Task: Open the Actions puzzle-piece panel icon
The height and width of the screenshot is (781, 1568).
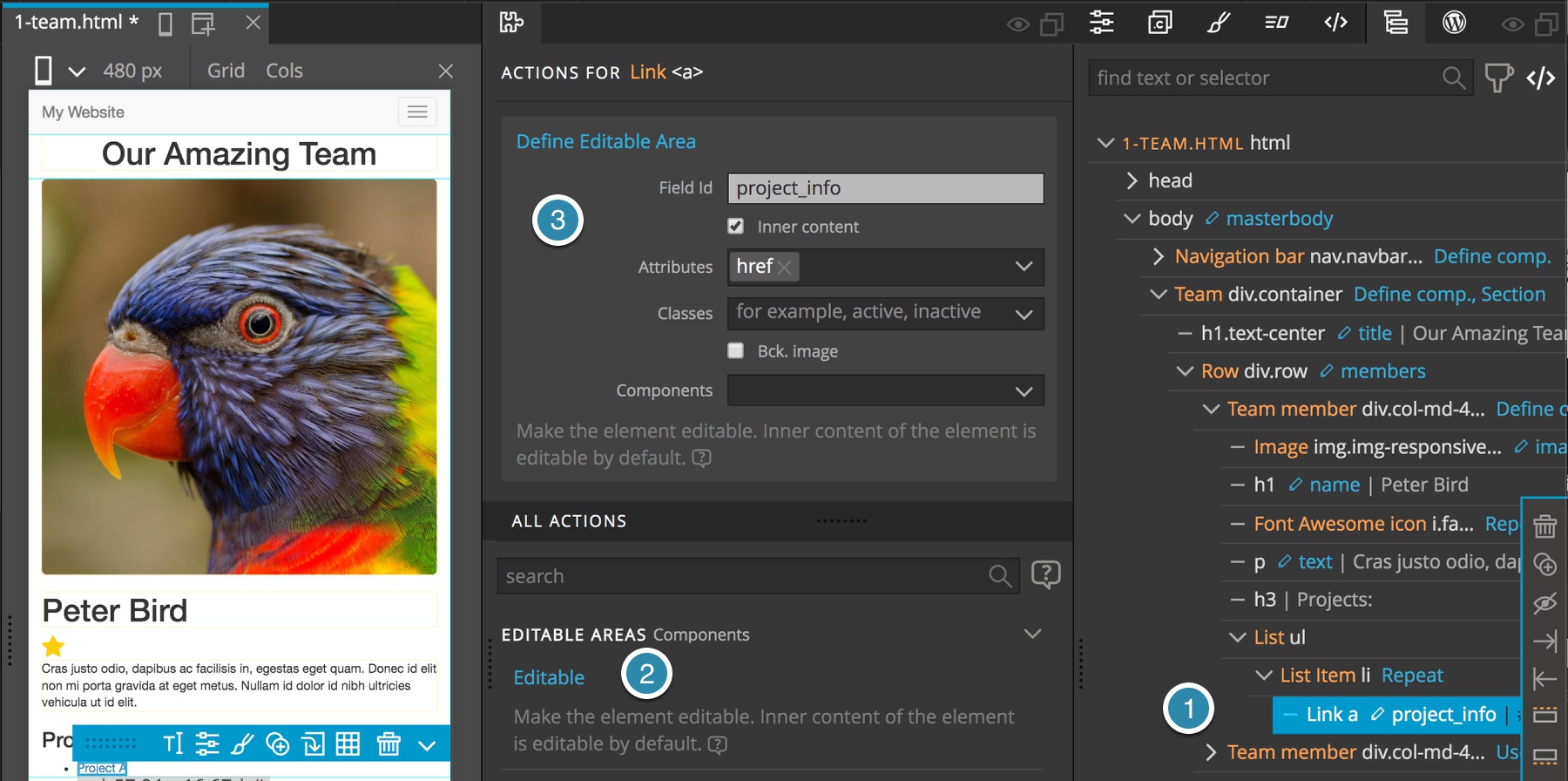Action: coord(511,23)
